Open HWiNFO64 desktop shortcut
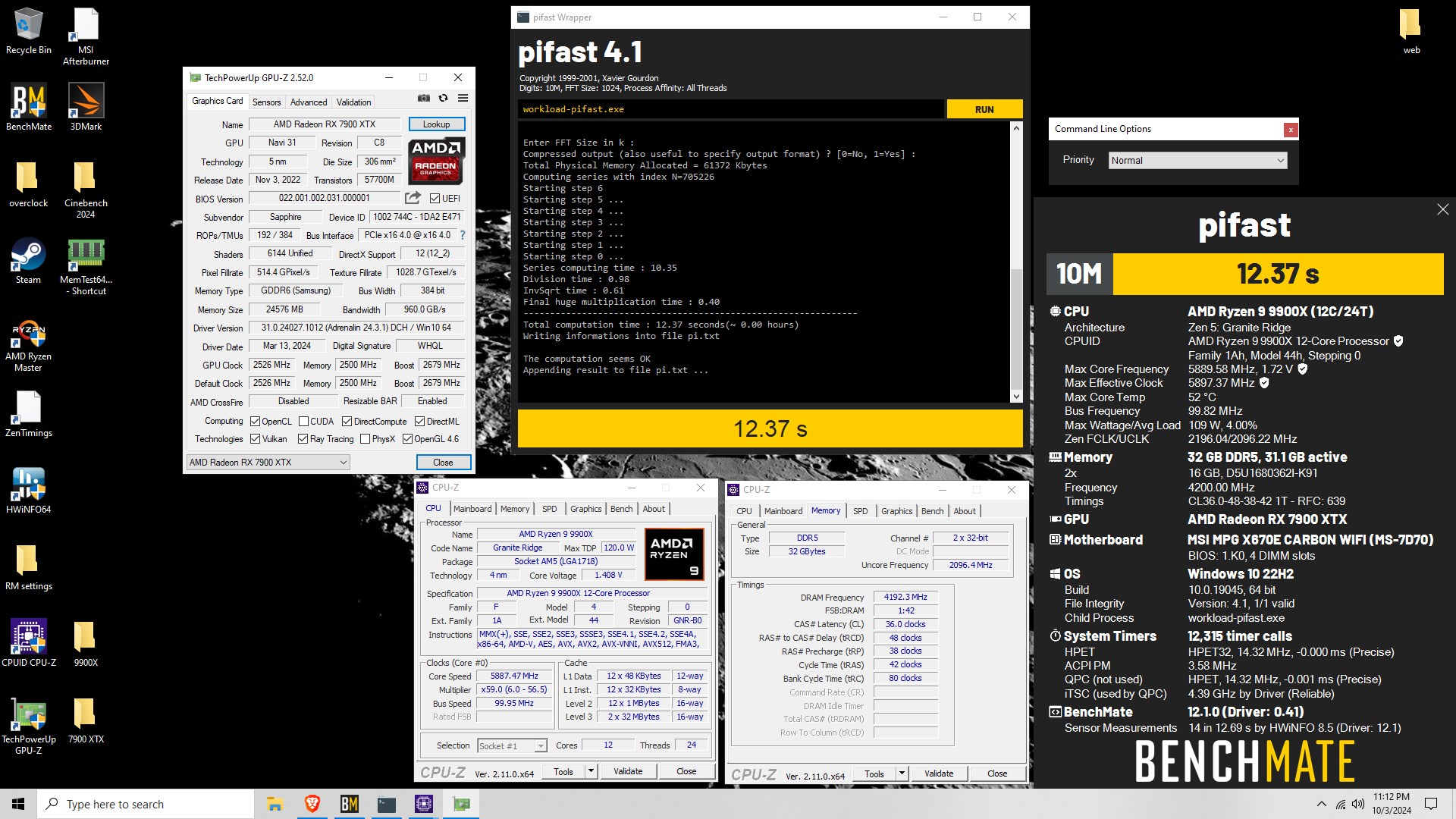The width and height of the screenshot is (1456, 819). [x=29, y=491]
